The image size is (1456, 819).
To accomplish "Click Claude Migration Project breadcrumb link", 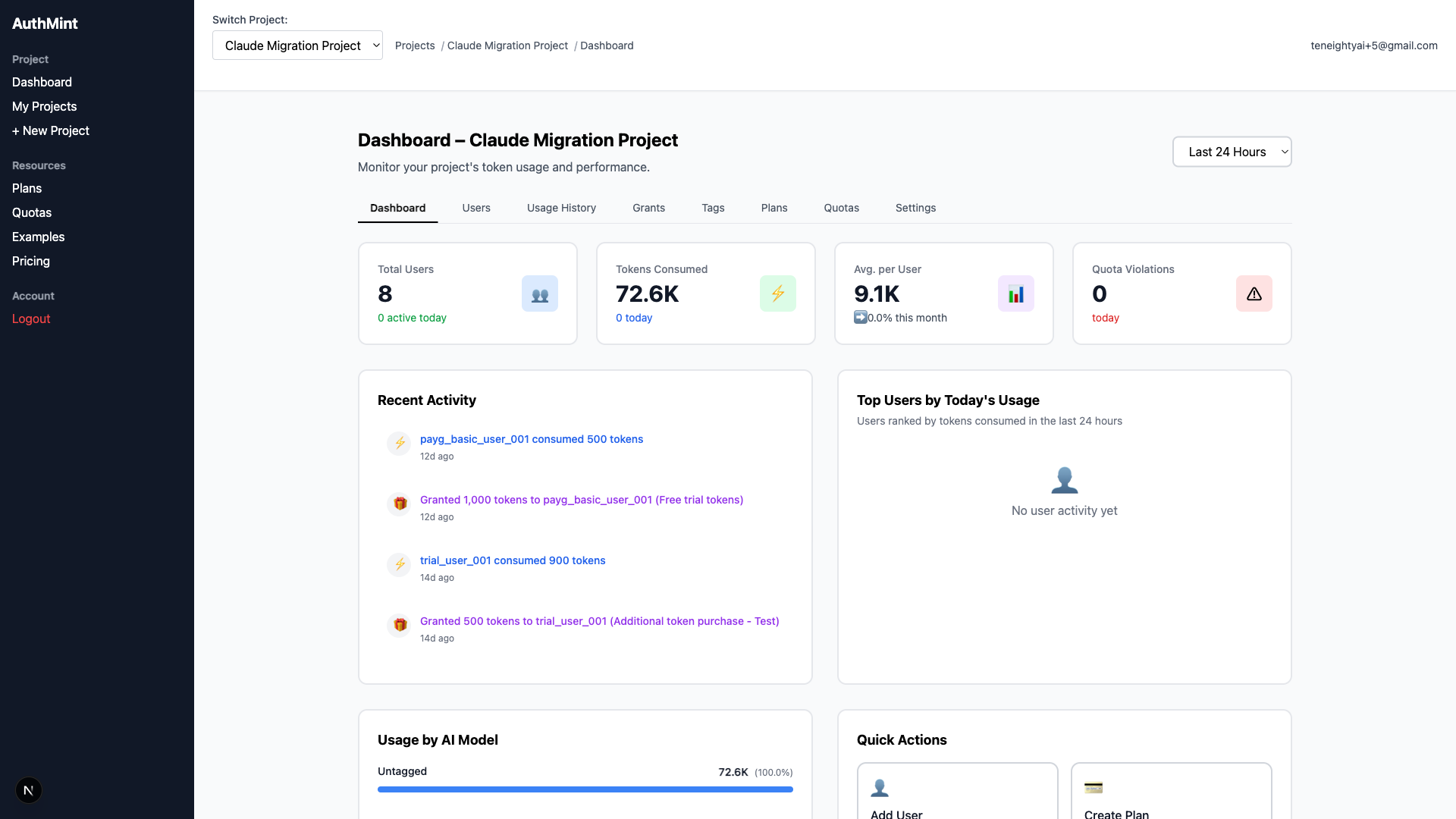I will [507, 45].
